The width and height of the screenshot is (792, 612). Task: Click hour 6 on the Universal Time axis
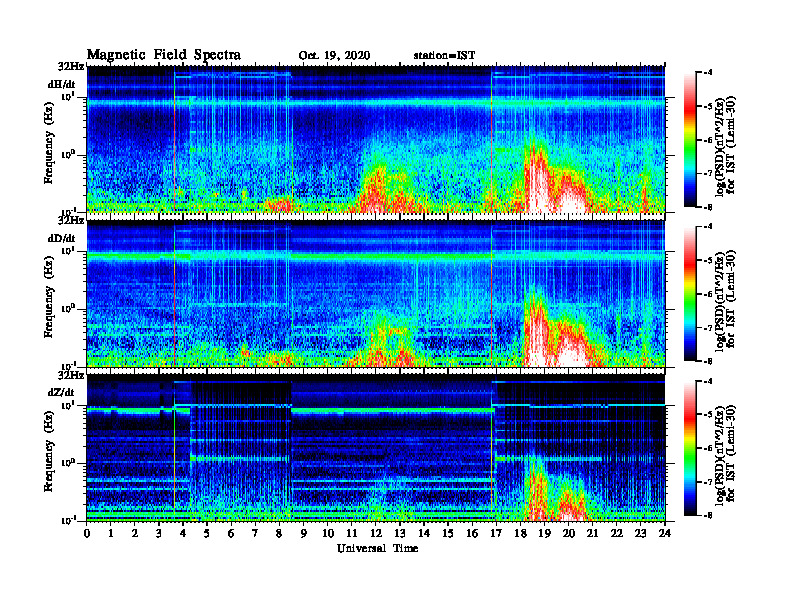pos(231,533)
